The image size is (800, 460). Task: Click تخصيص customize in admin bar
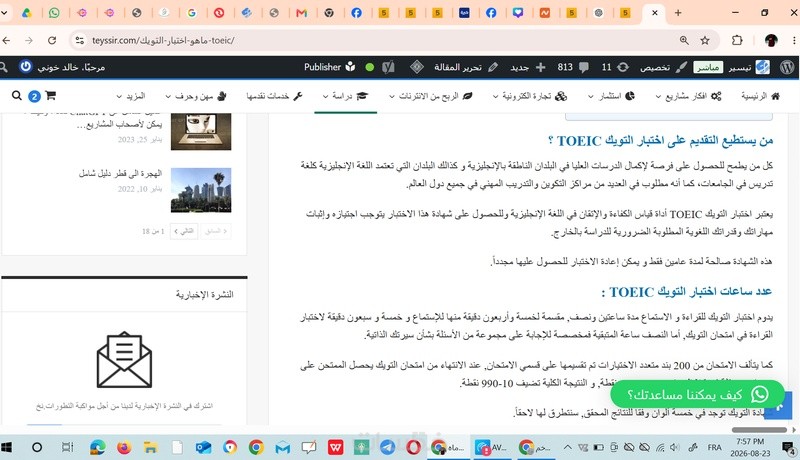pyautogui.click(x=663, y=67)
